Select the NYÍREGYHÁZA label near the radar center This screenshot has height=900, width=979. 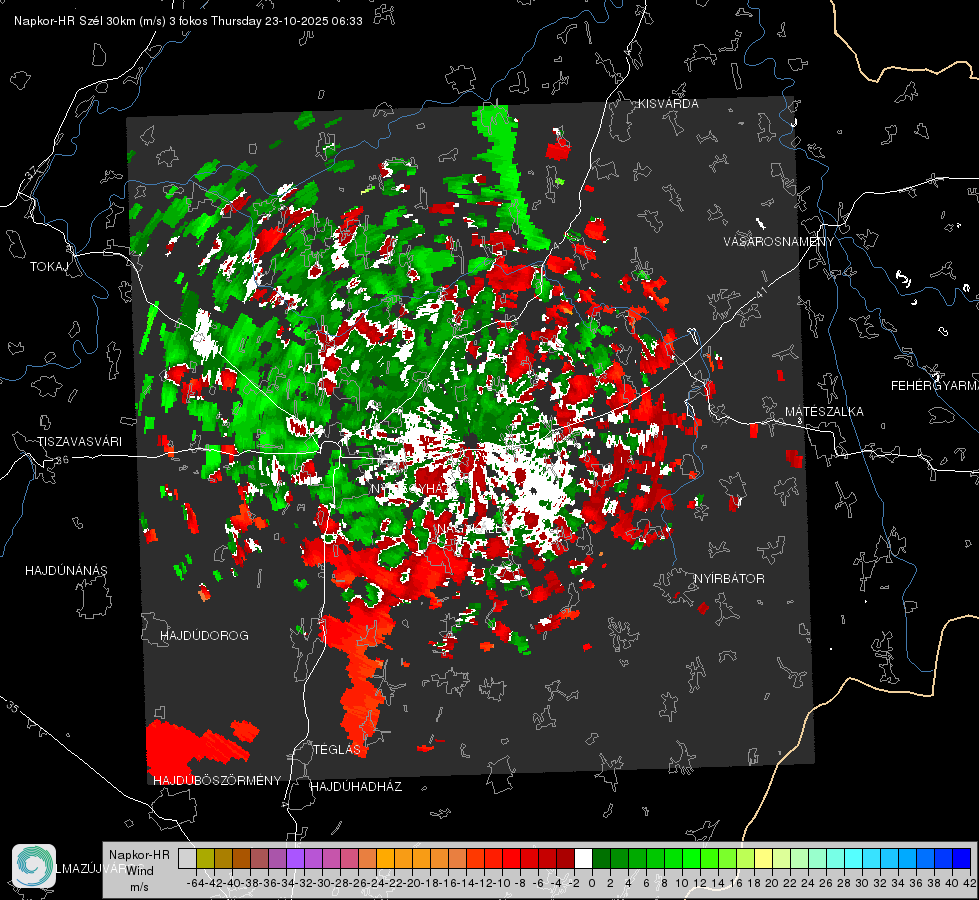click(410, 488)
